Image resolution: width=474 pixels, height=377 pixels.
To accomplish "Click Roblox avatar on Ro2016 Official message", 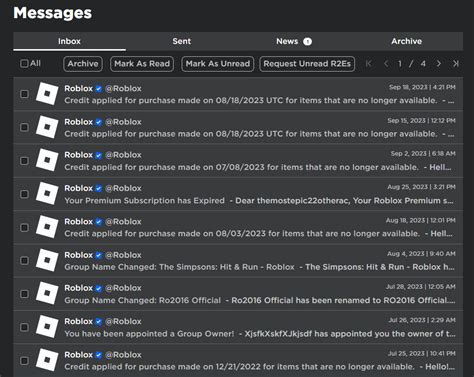I will click(x=47, y=294).
